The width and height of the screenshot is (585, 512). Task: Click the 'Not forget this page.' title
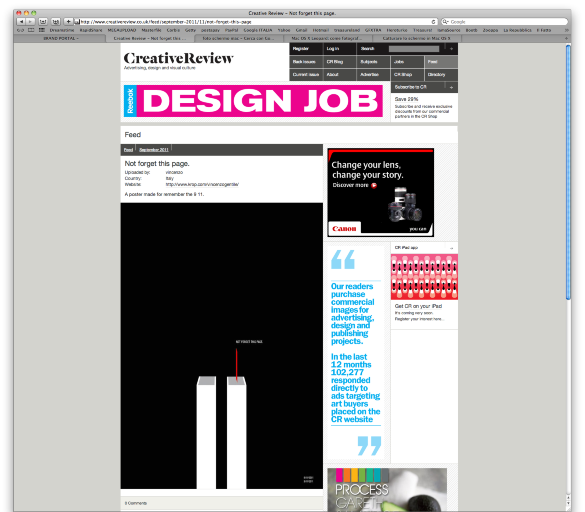pyautogui.click(x=157, y=163)
